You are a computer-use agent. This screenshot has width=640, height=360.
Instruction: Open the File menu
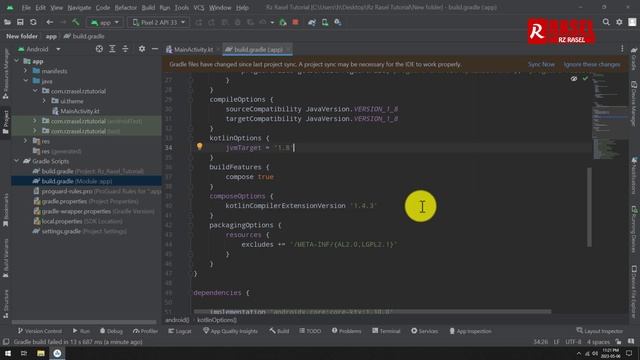[x=26, y=8]
